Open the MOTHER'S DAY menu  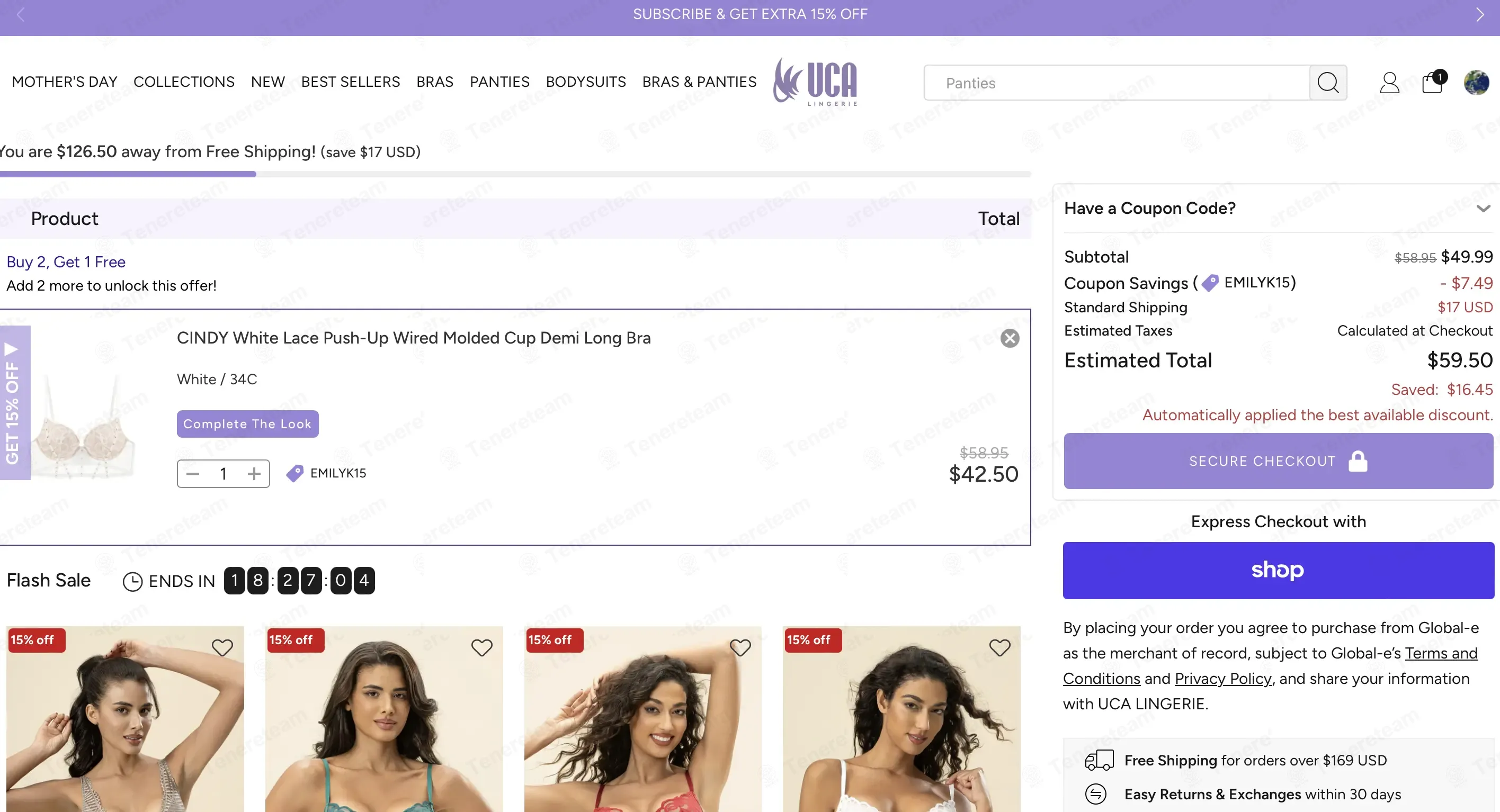[x=65, y=82]
